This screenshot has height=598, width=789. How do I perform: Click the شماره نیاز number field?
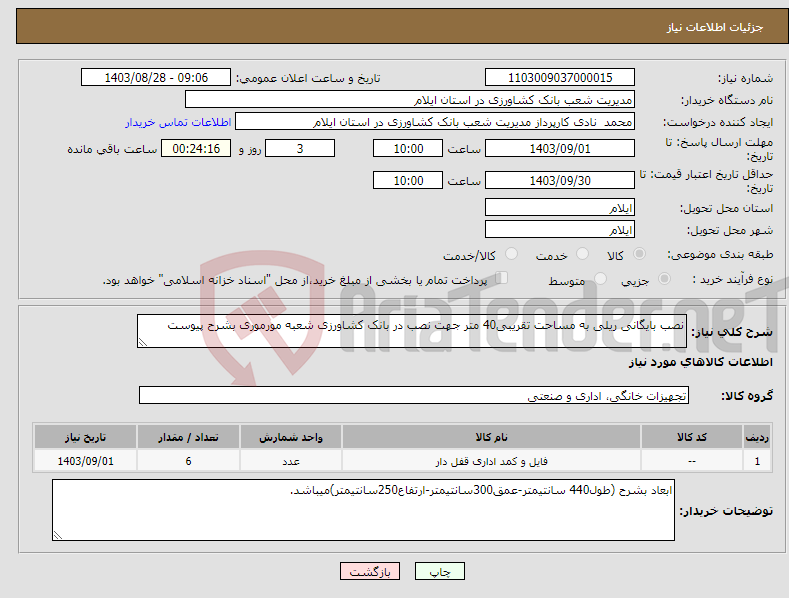[560, 78]
